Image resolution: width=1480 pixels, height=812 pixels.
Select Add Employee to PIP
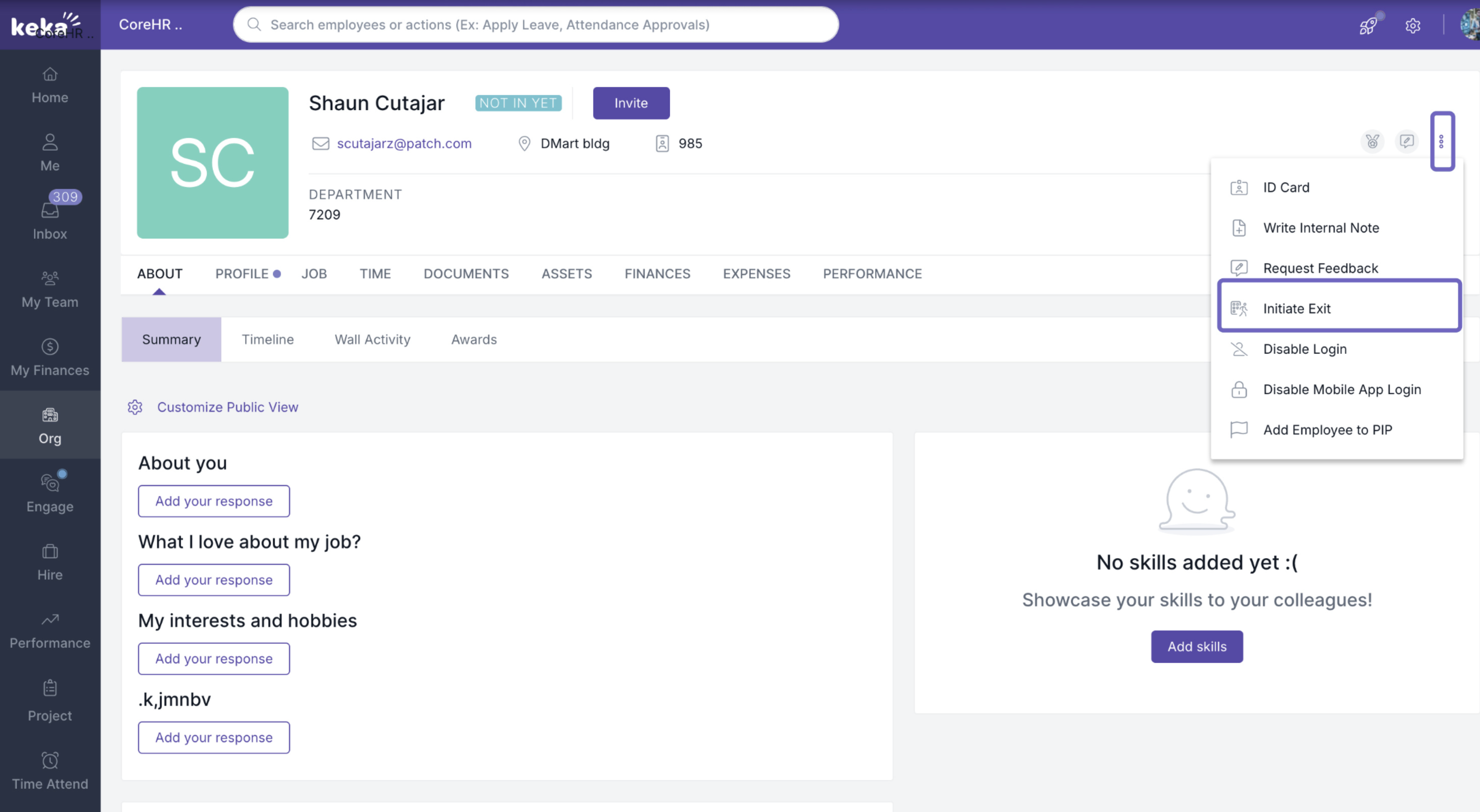[x=1327, y=430]
